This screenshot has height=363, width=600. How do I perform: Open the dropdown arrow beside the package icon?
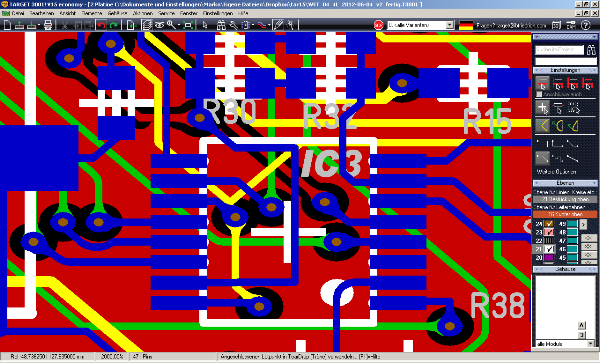[253, 25]
